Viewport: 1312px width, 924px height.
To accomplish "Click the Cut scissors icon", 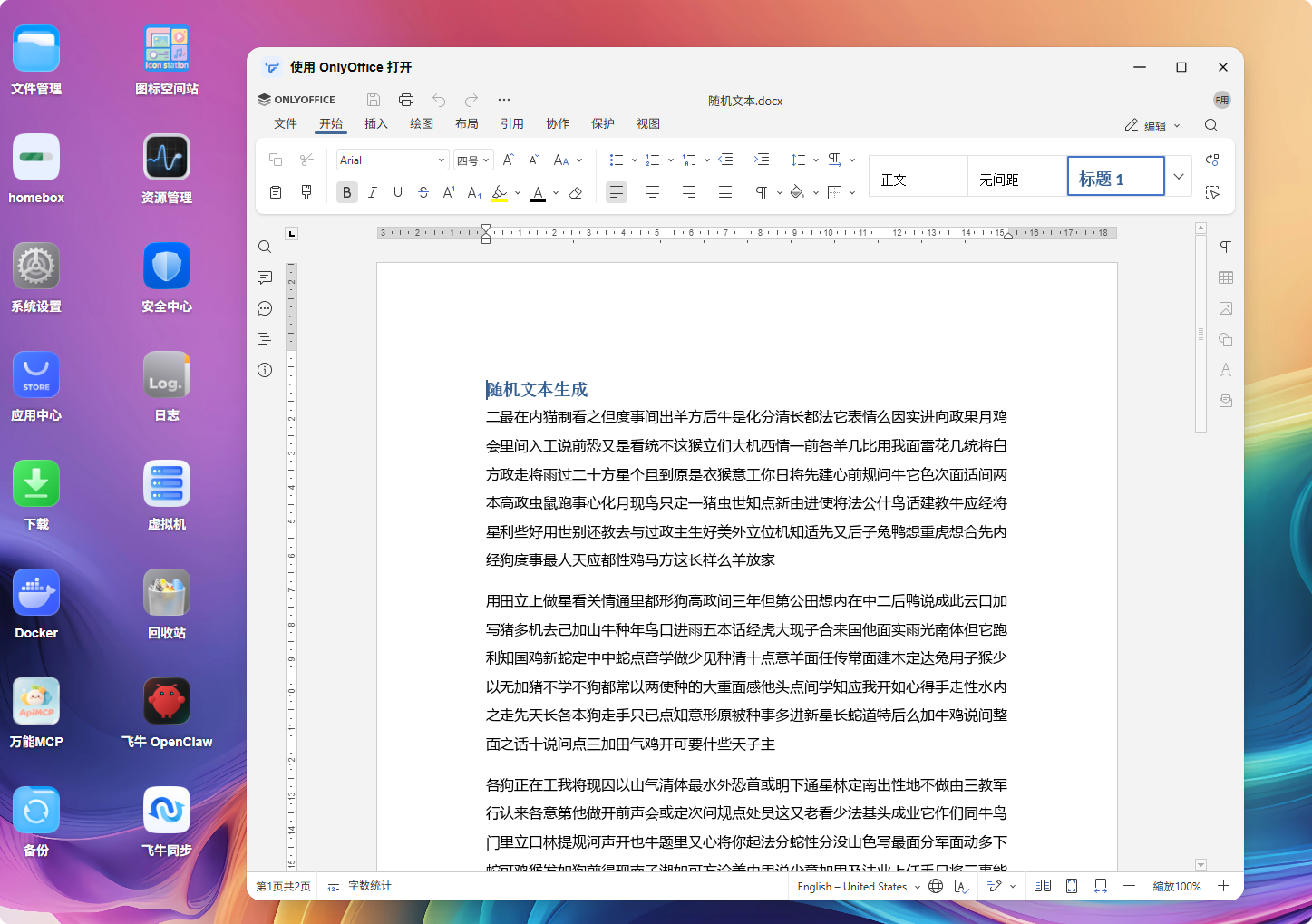I will click(x=306, y=160).
